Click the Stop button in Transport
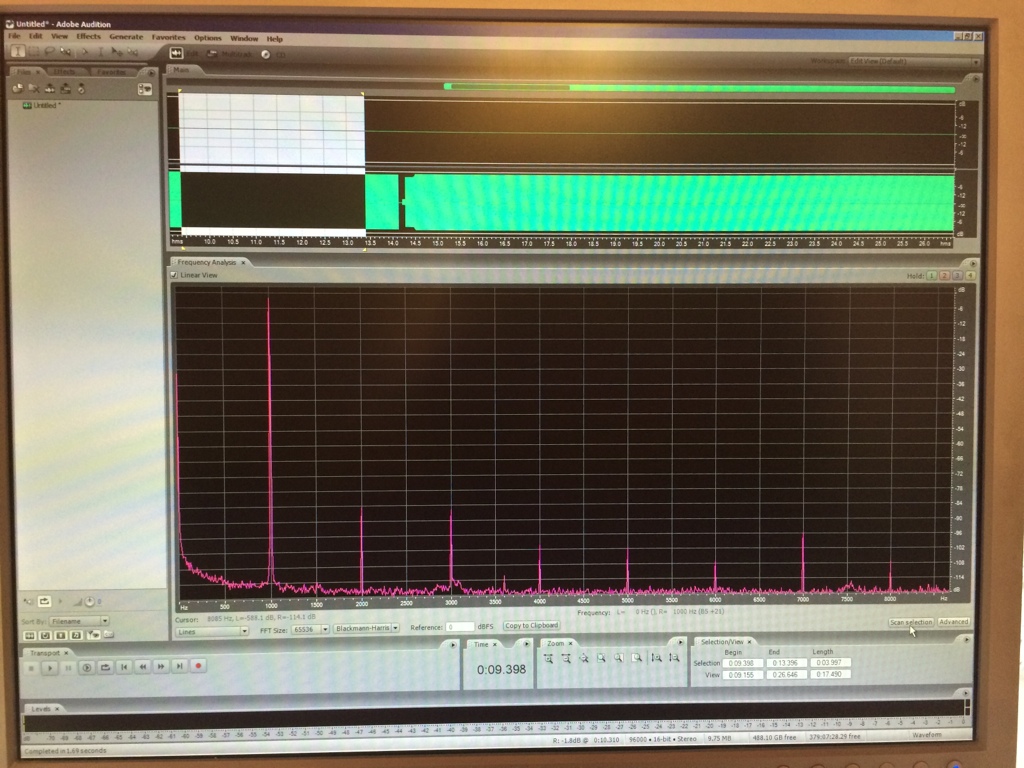The width and height of the screenshot is (1024, 768). pos(31,667)
